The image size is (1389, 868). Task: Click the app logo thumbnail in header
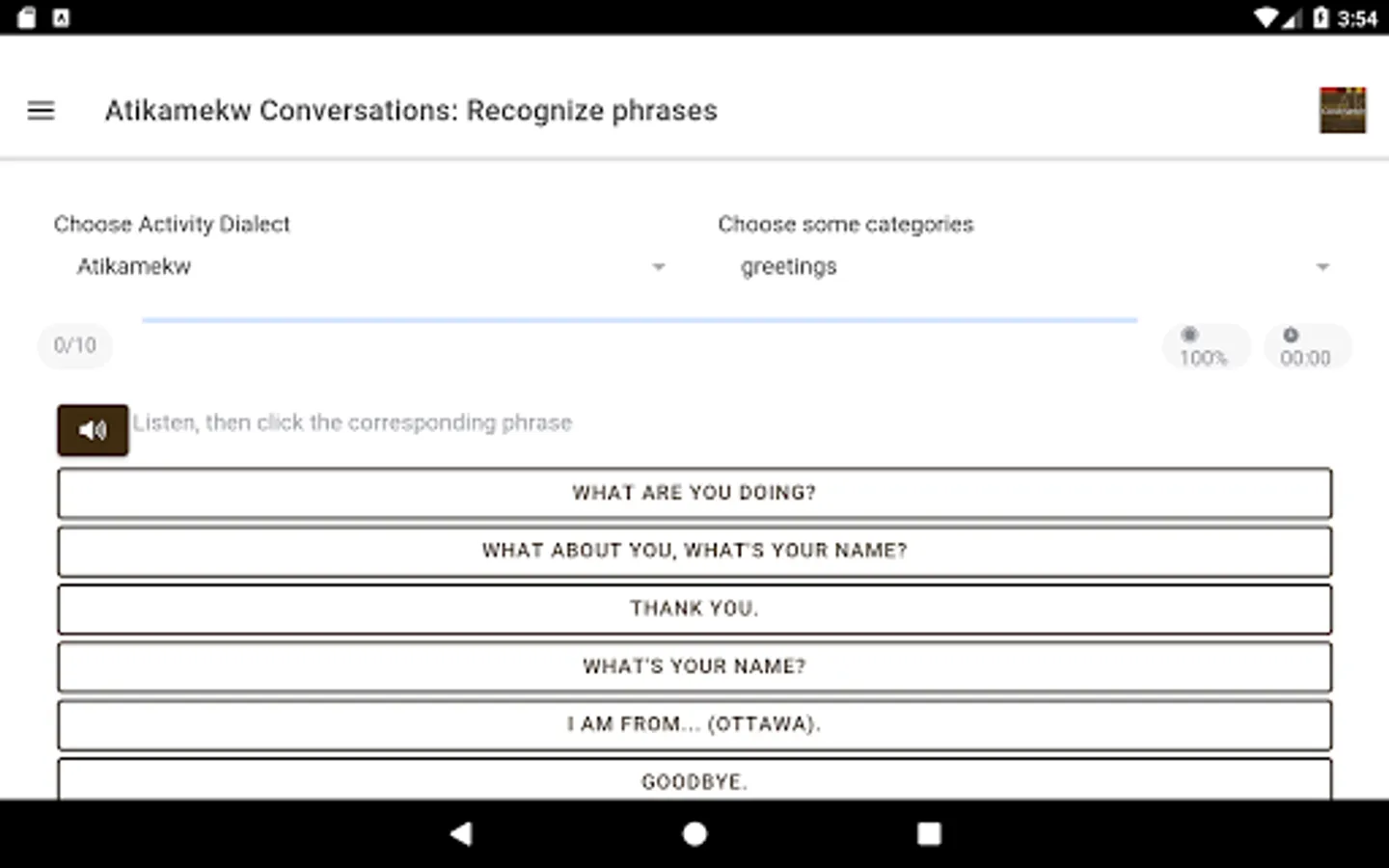coord(1342,110)
